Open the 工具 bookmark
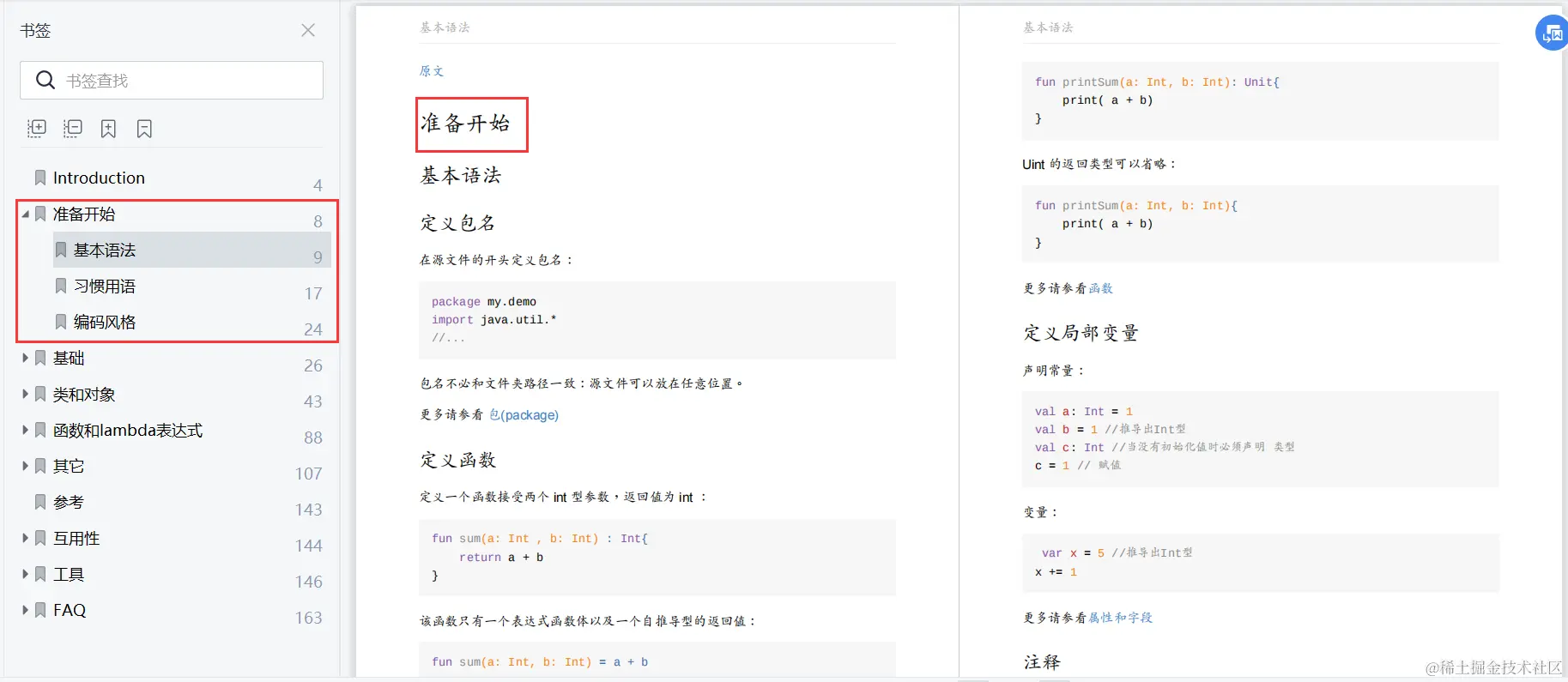The height and width of the screenshot is (682, 1568). (x=69, y=574)
